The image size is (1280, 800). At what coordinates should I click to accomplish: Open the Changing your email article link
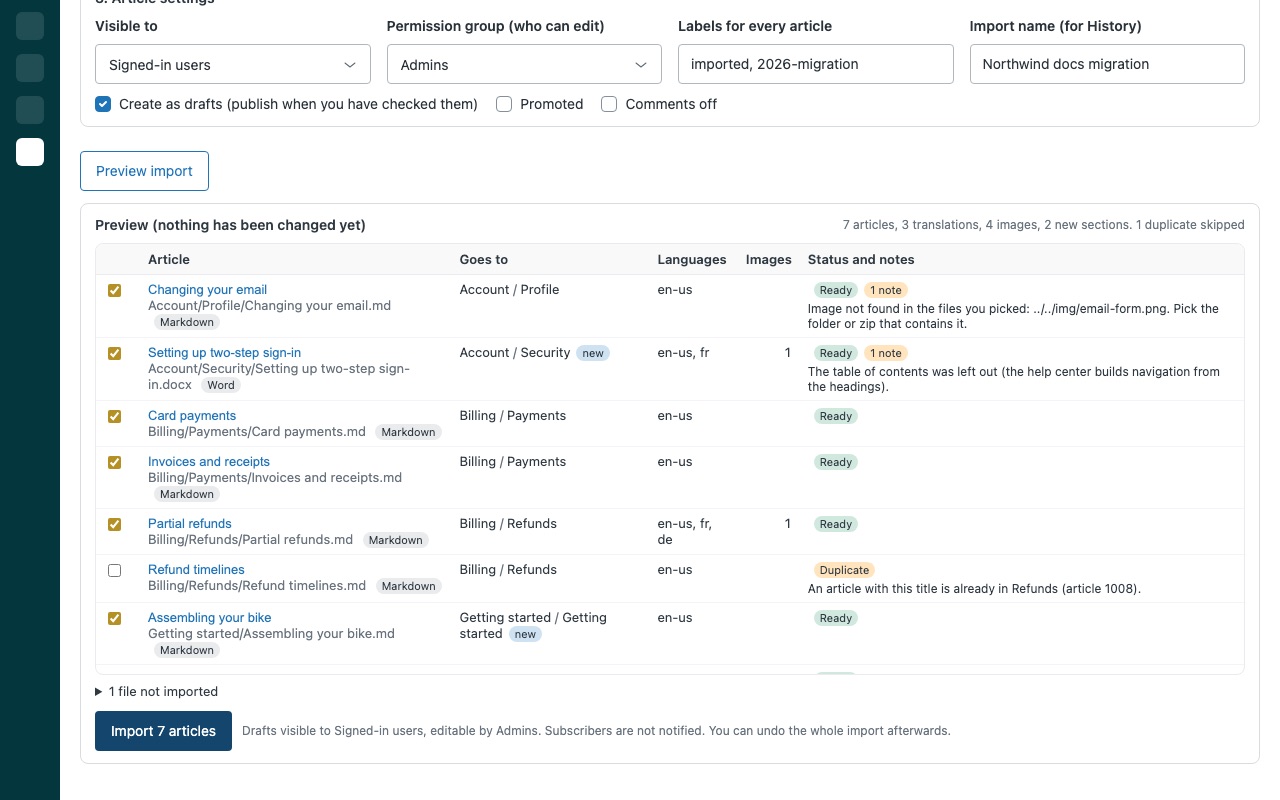tap(207, 289)
